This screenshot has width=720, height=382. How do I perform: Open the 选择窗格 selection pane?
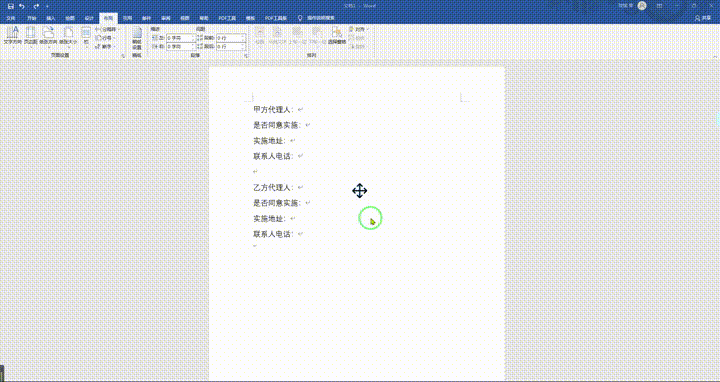[x=337, y=35]
